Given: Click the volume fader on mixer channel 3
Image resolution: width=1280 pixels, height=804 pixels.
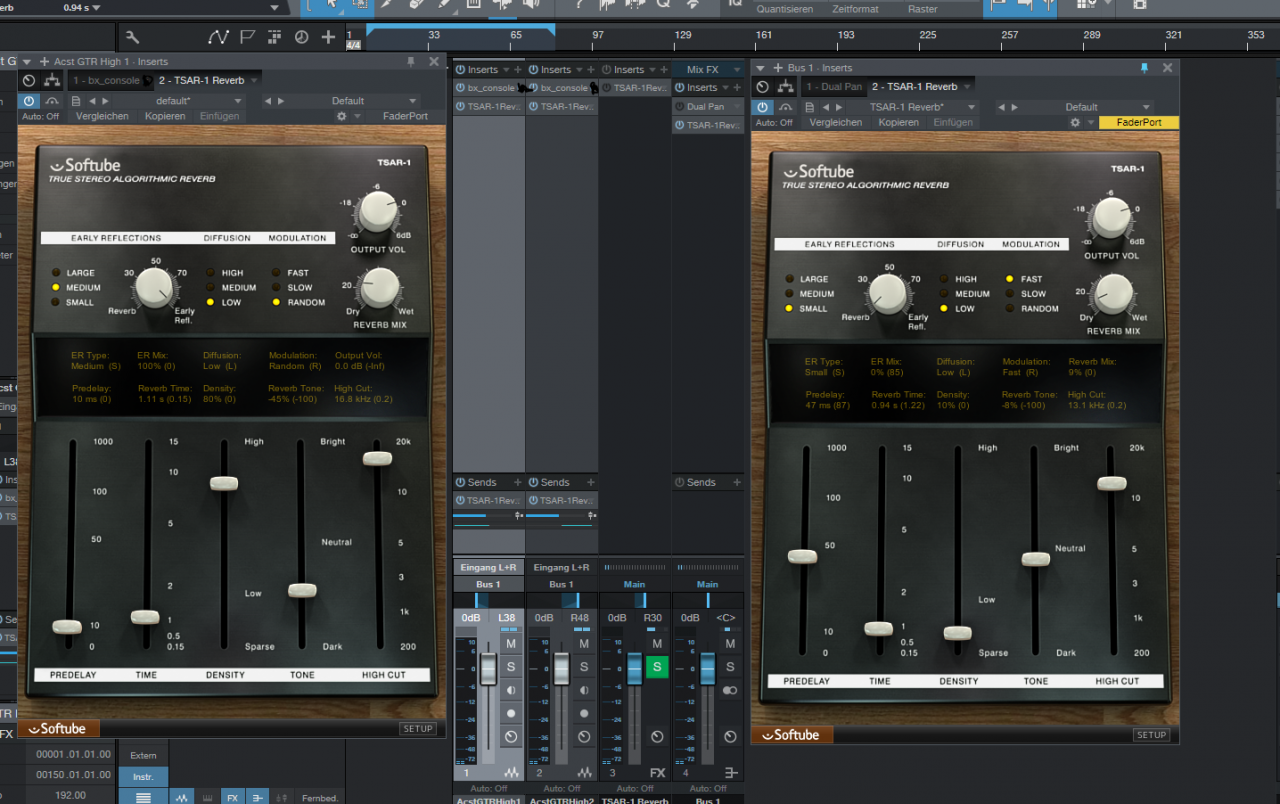Looking at the screenshot, I should click(634, 667).
